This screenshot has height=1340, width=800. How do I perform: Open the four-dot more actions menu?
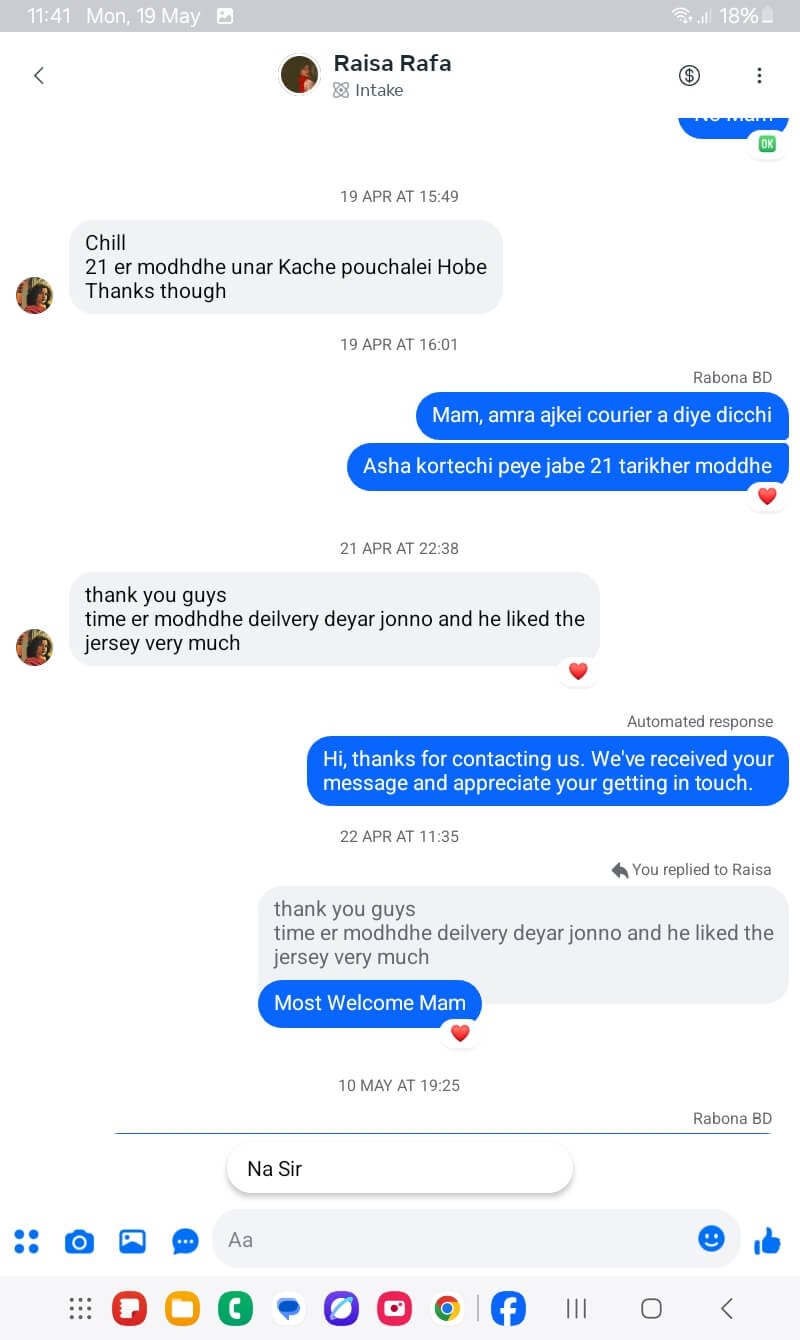click(x=27, y=1241)
